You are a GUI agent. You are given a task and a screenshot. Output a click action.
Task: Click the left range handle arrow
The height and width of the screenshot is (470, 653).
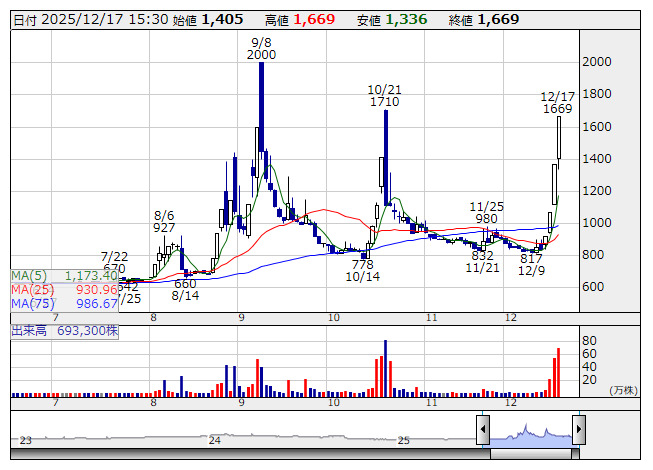[482, 432]
